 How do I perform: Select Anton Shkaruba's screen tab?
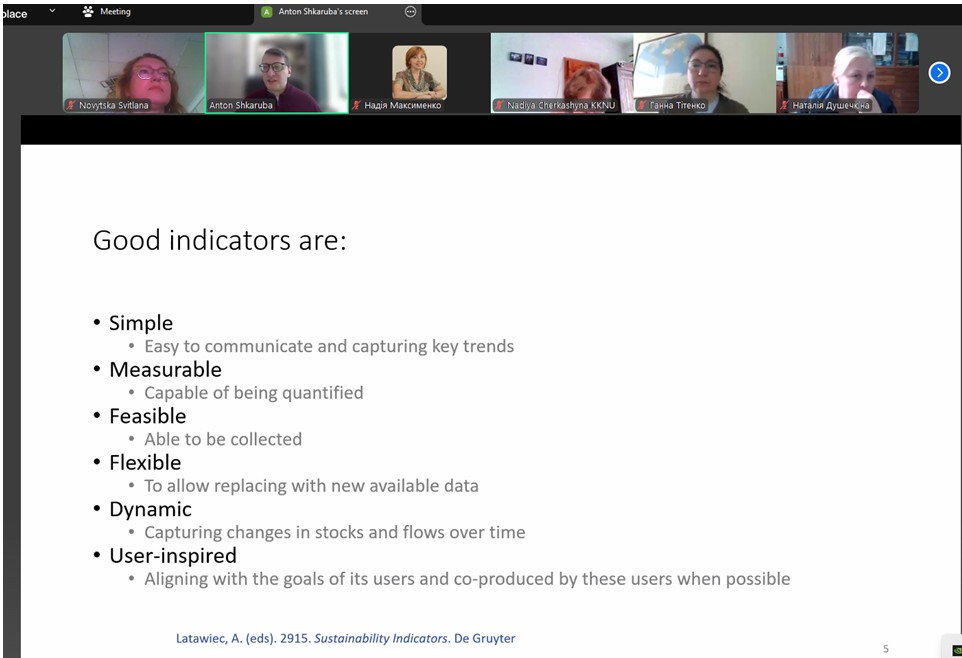point(322,12)
